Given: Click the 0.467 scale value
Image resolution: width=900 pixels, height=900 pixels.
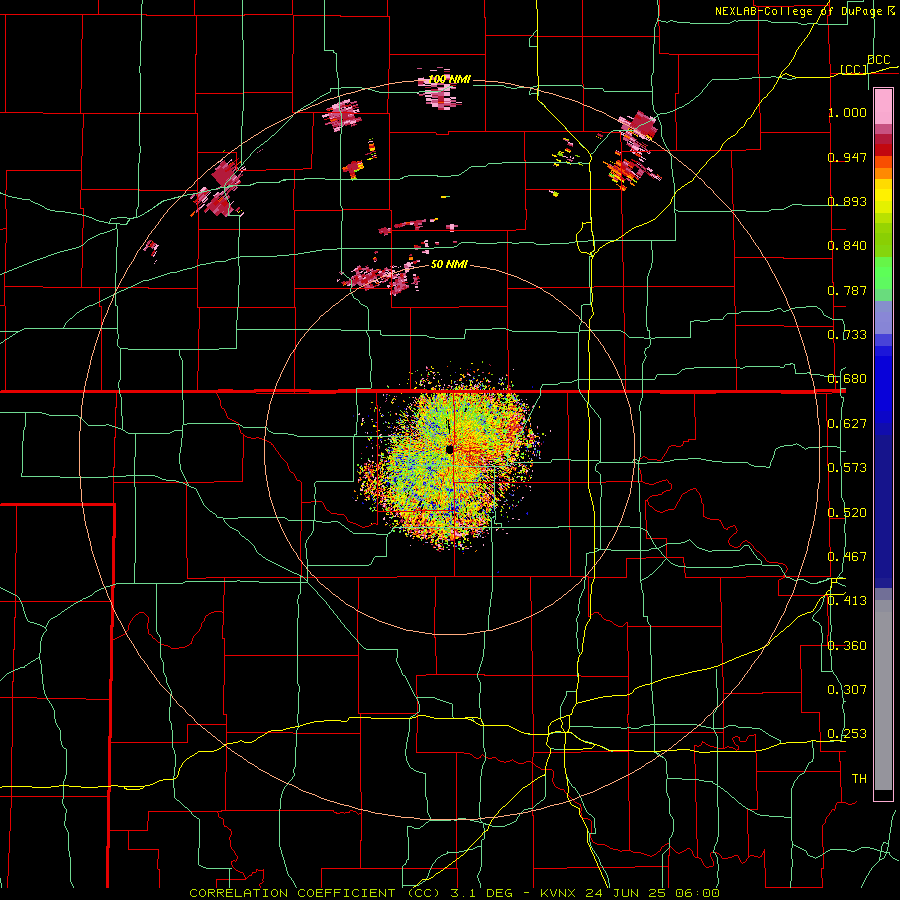Looking at the screenshot, I should click(x=847, y=557).
